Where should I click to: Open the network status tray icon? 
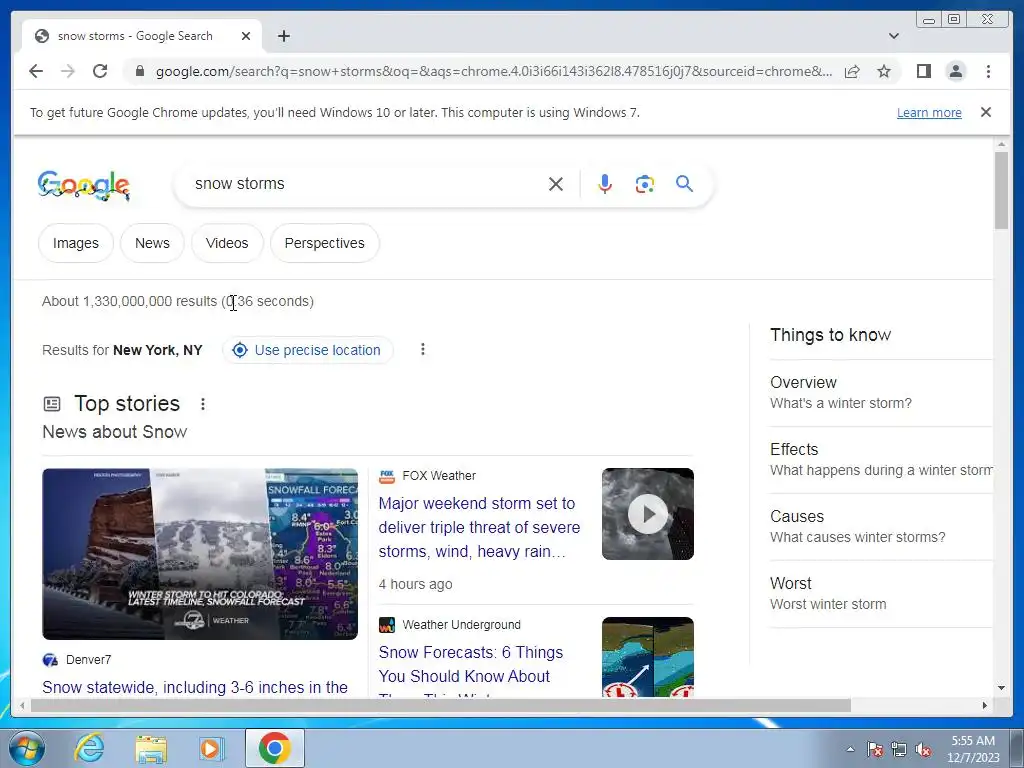click(899, 750)
